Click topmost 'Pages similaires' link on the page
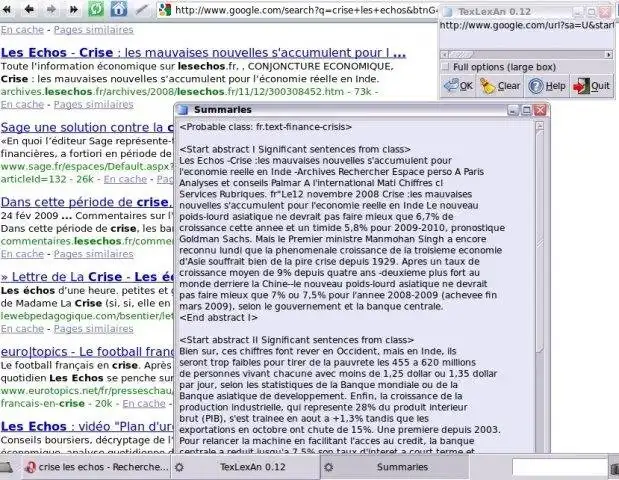619x480 pixels. pos(94,30)
